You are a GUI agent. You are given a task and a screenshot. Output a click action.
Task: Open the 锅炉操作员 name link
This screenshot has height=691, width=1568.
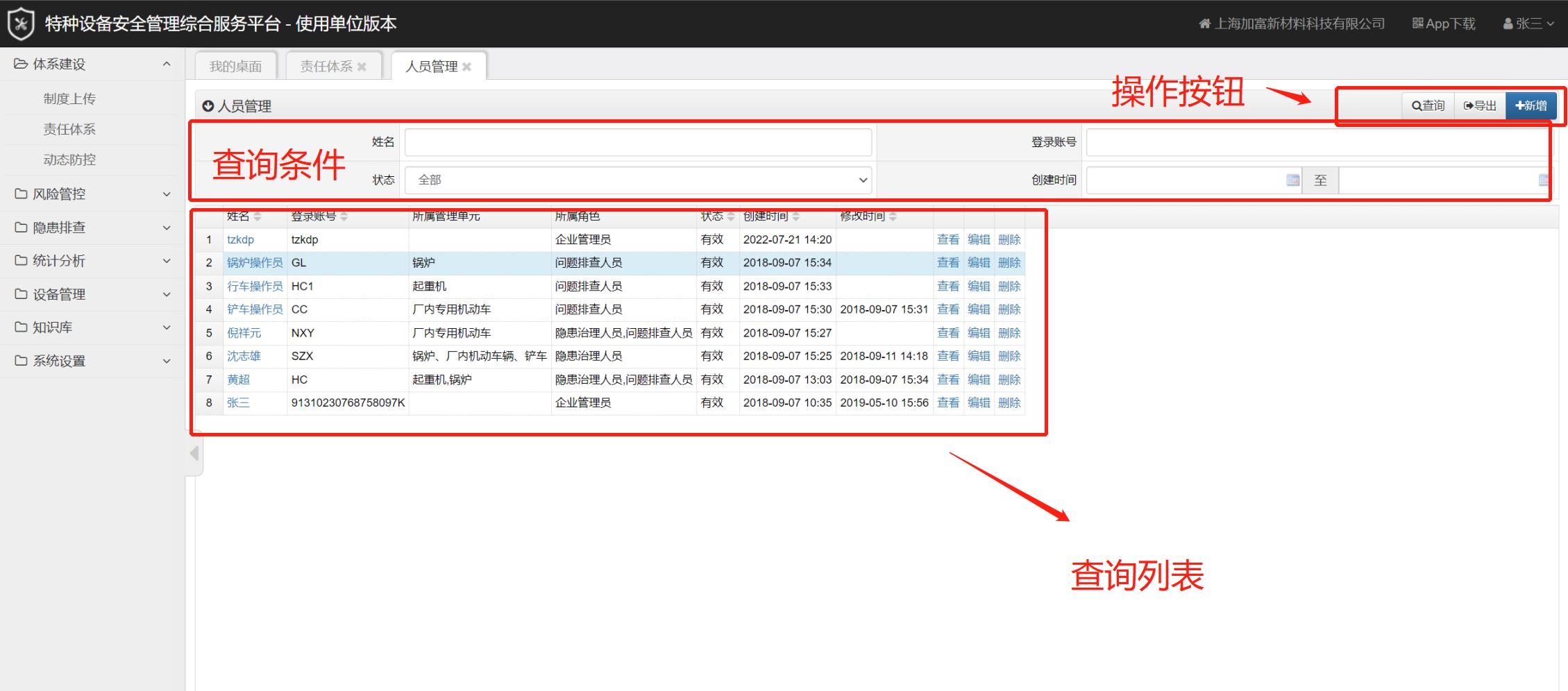coord(255,263)
